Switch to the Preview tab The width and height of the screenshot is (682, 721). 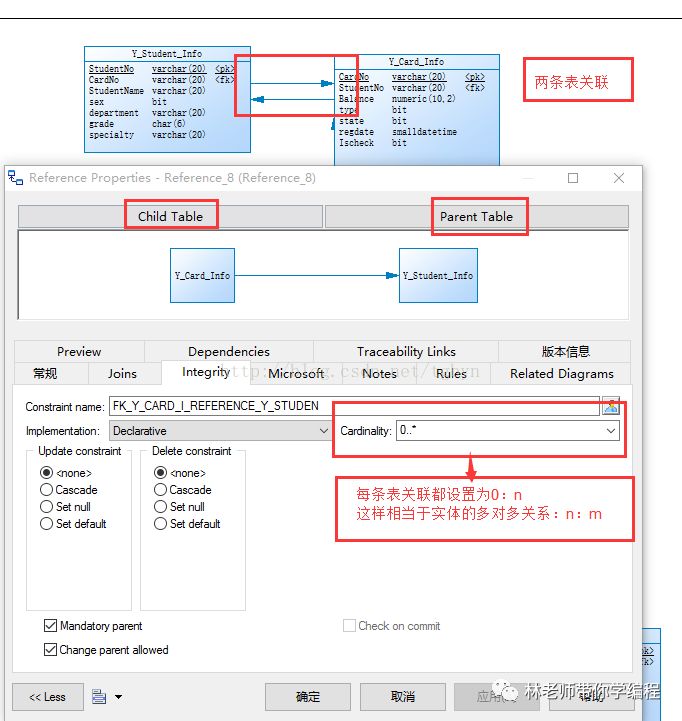79,352
